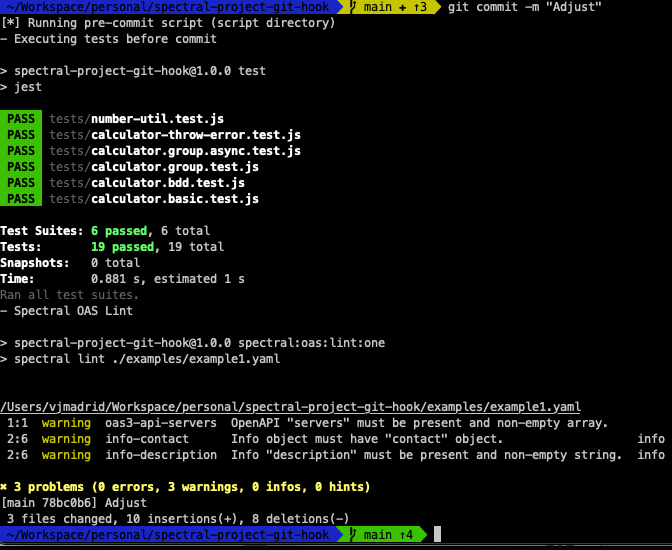Click file name number-util.test.js
This screenshot has width=672, height=550.
tap(157, 119)
